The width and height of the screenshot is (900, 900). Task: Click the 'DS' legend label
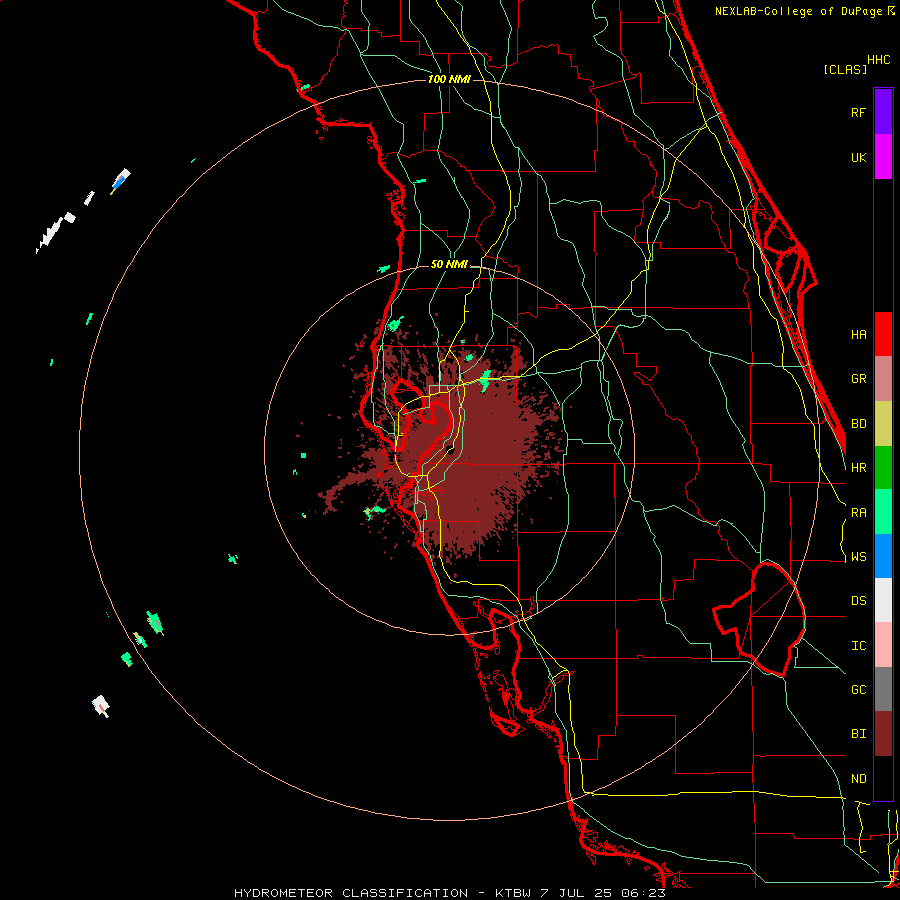coord(858,601)
